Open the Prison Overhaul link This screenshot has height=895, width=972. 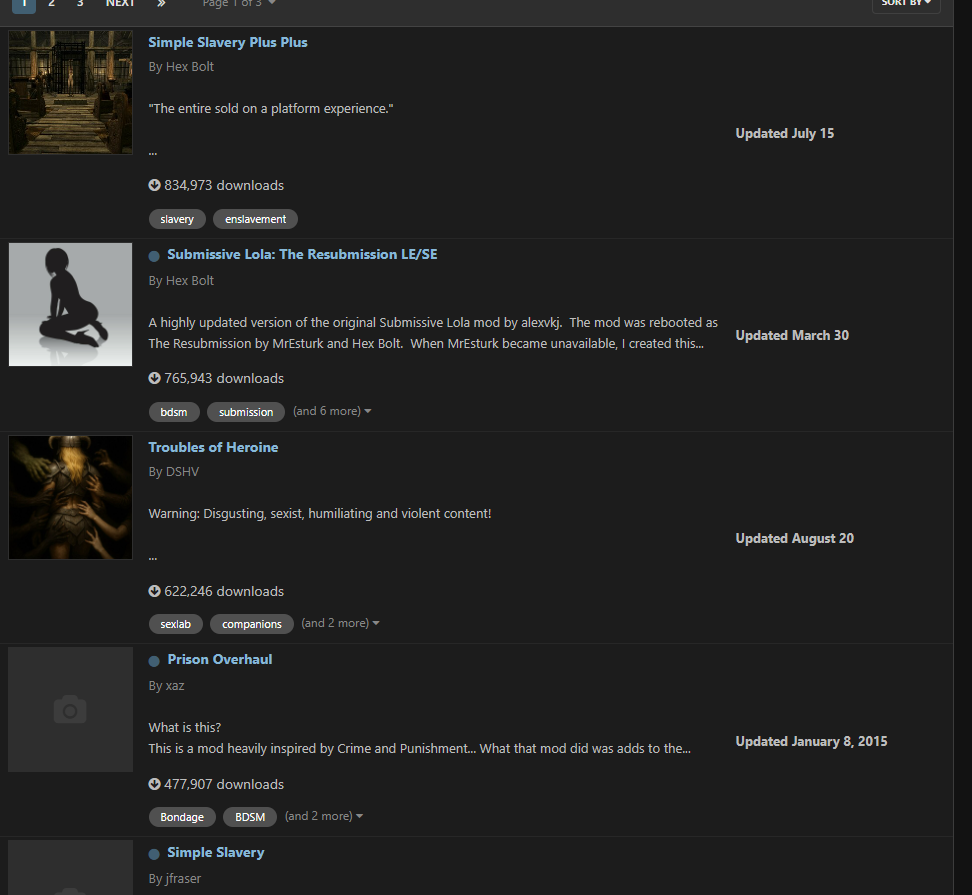tap(219, 659)
